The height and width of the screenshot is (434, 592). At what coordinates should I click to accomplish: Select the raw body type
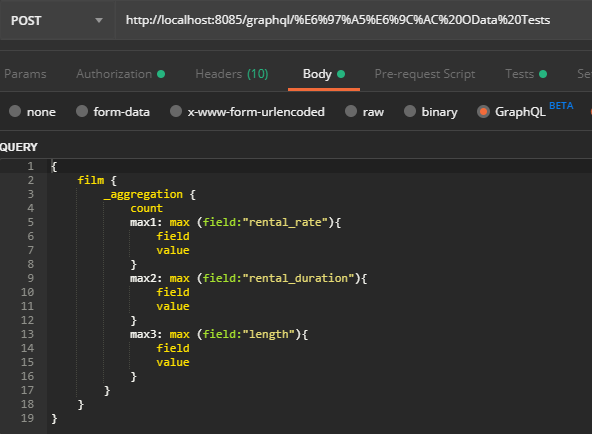point(365,112)
